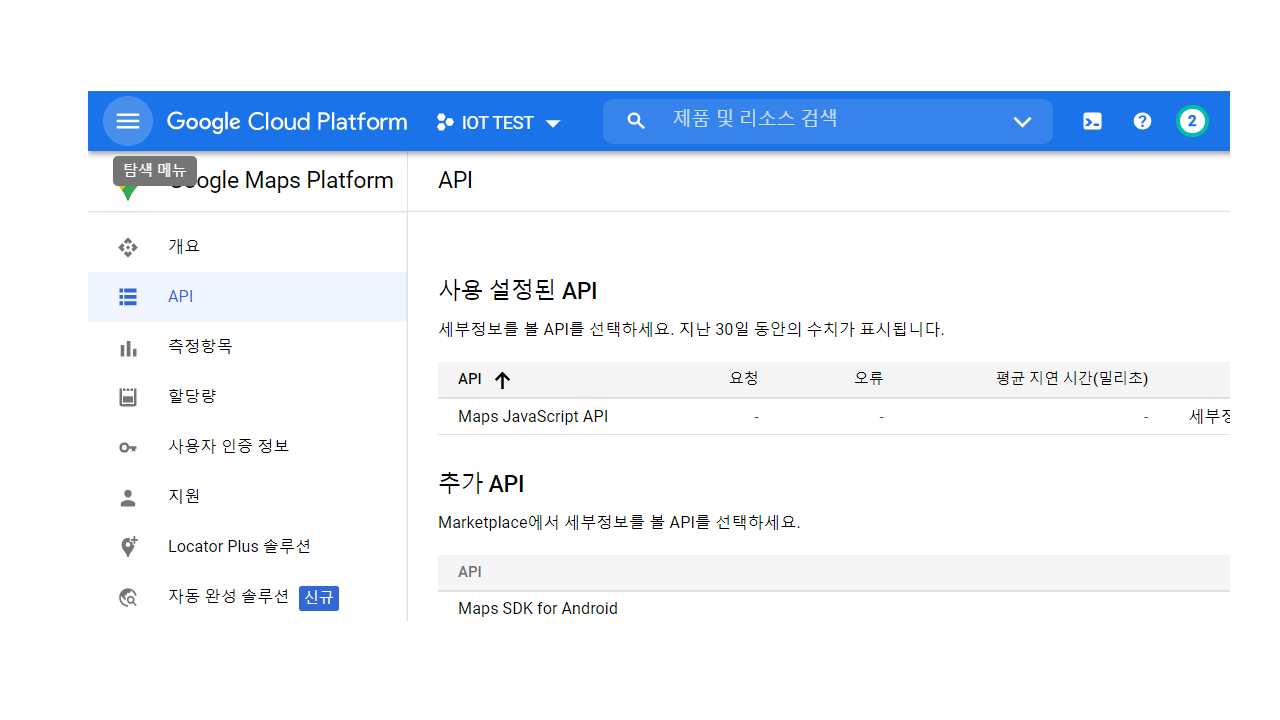Open the IOT TEST project selector

(499, 122)
